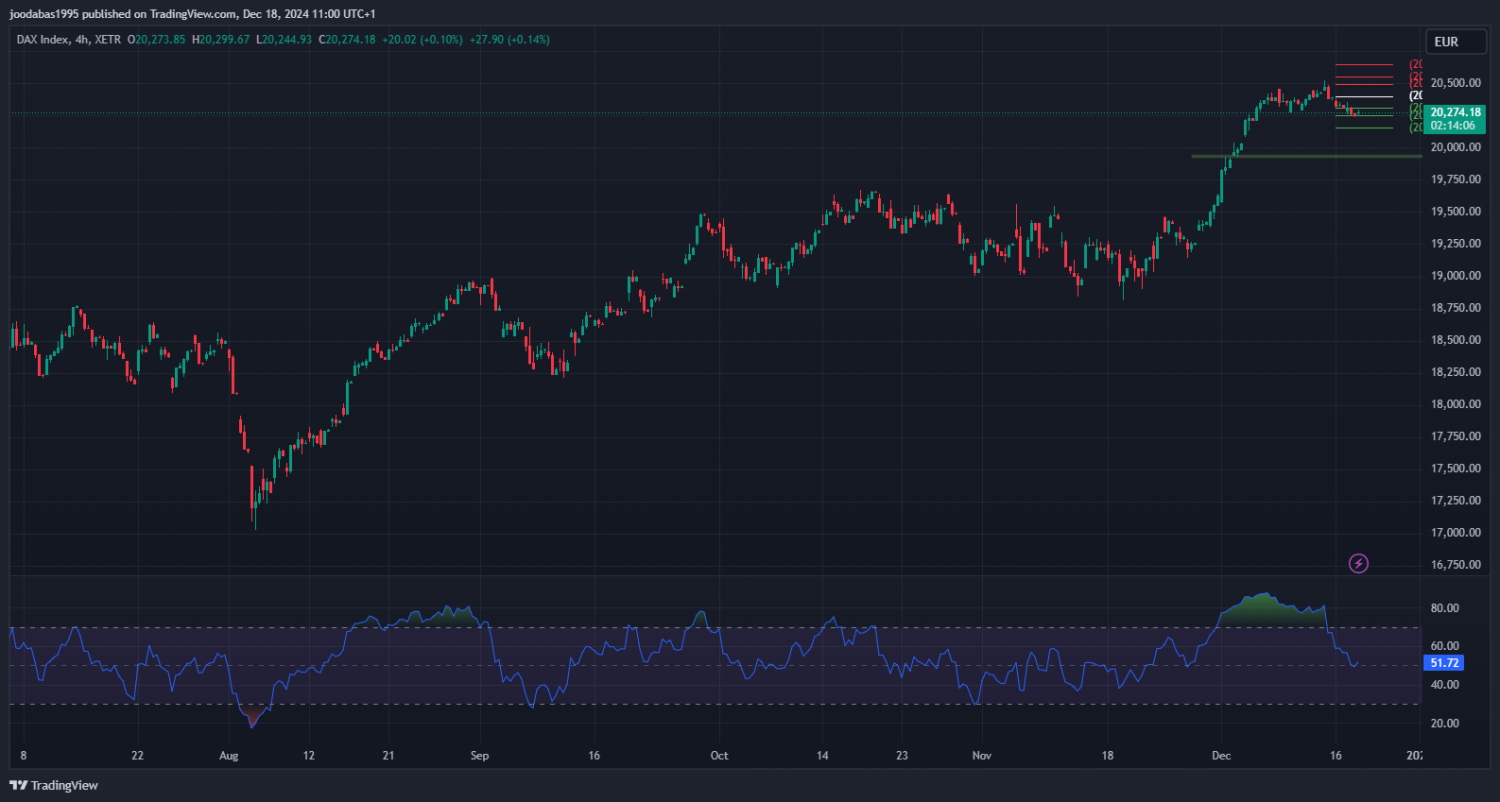
Task: Click the 80.00 label on RSI scale
Action: [x=1445, y=608]
